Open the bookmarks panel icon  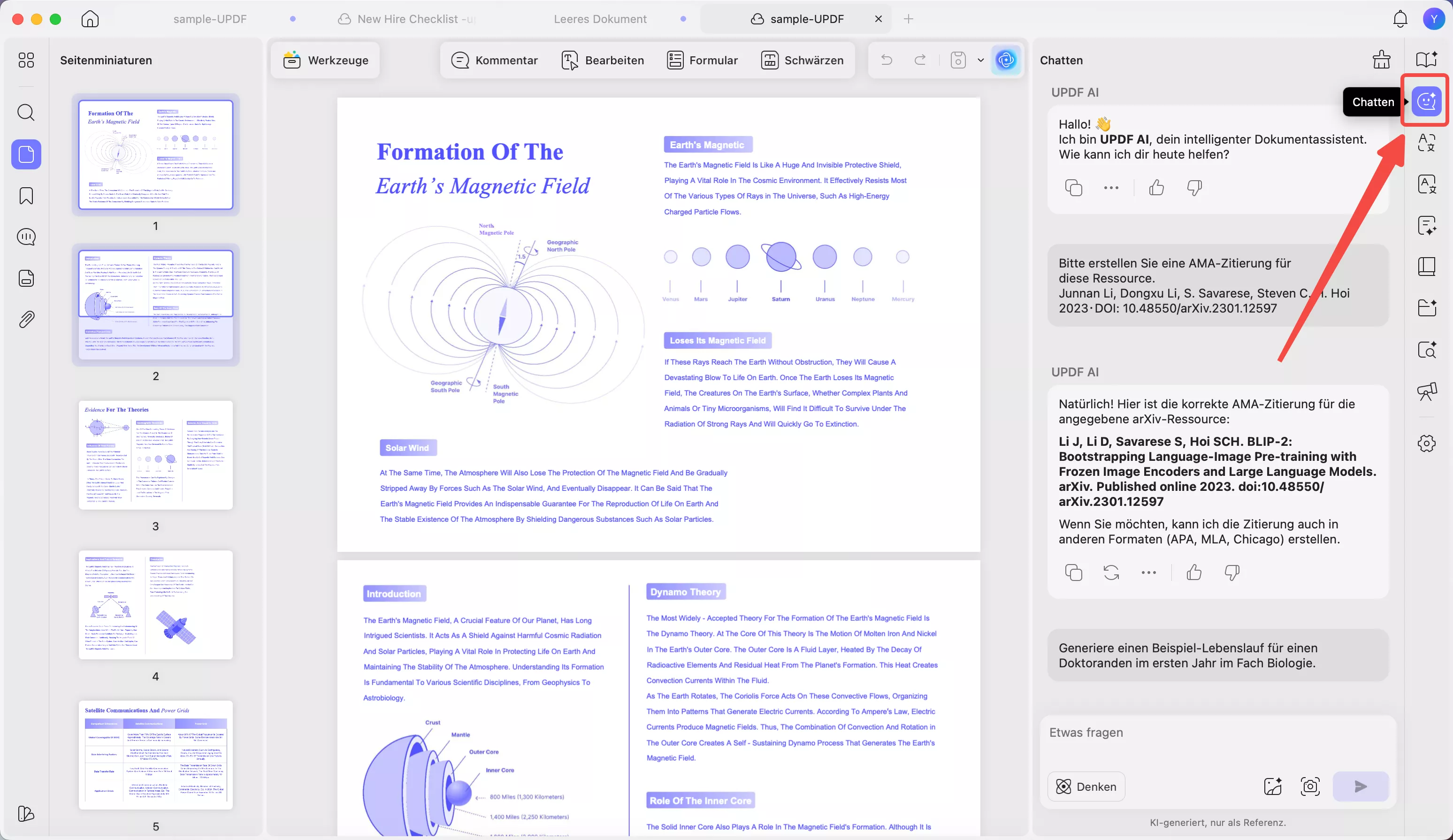(x=26, y=196)
